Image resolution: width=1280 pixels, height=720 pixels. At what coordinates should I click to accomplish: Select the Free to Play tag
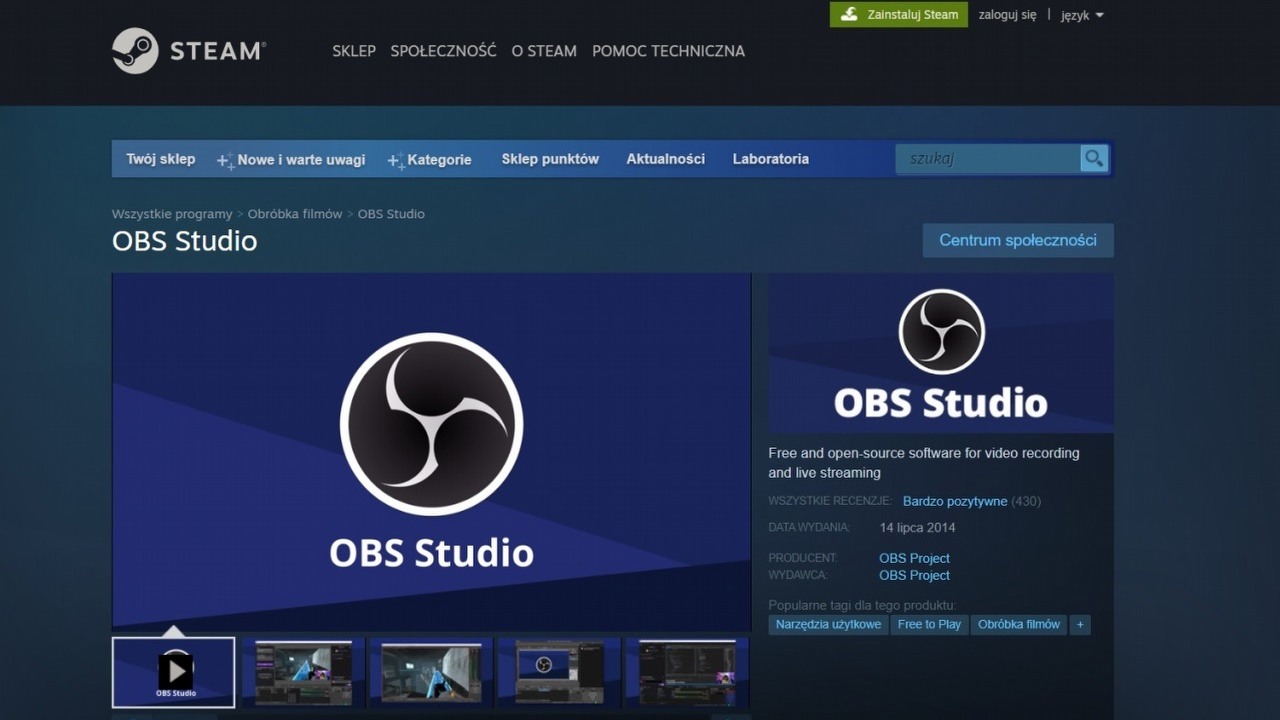929,624
